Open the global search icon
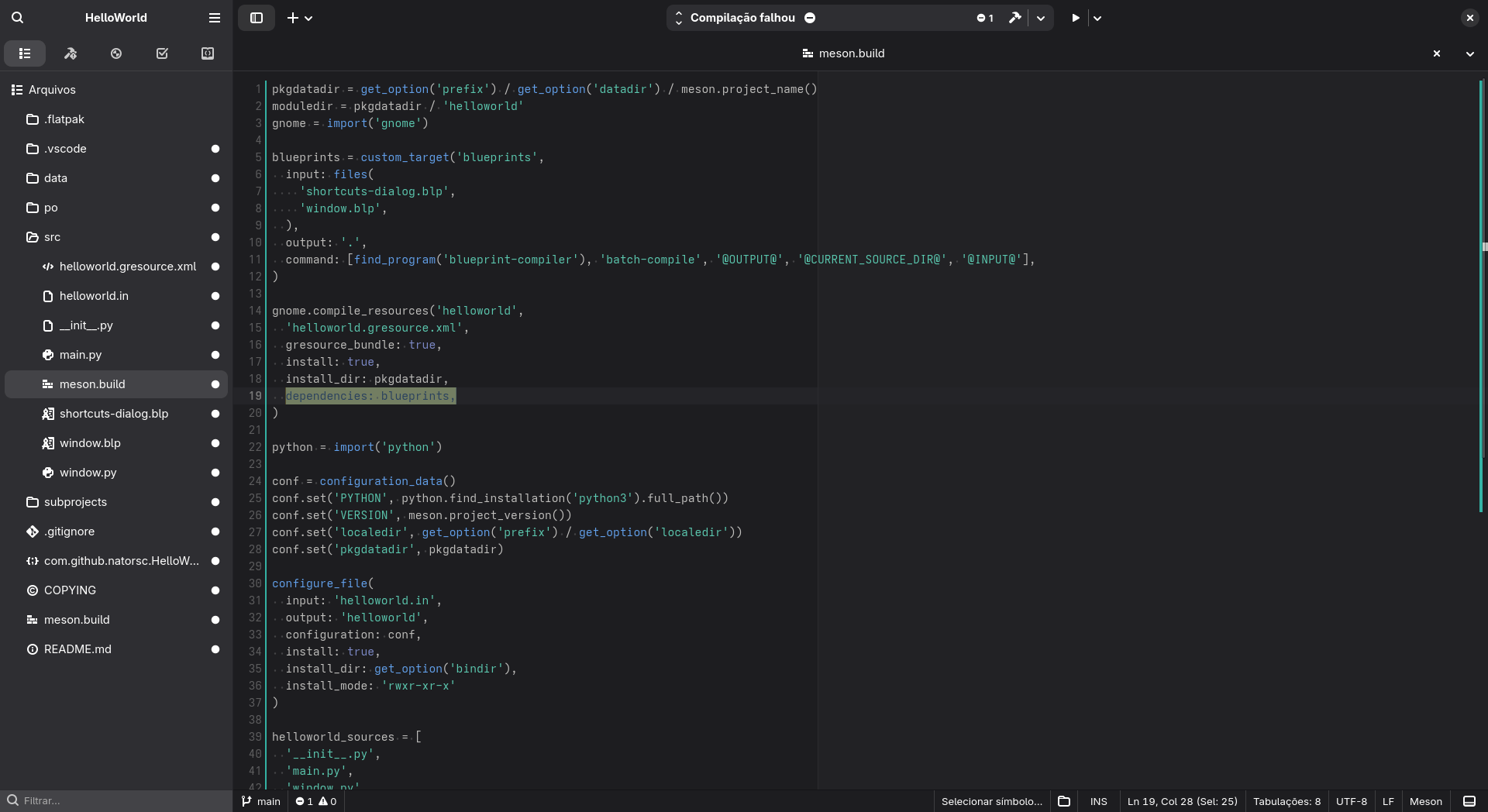Viewport: 1488px width, 812px height. (x=17, y=17)
